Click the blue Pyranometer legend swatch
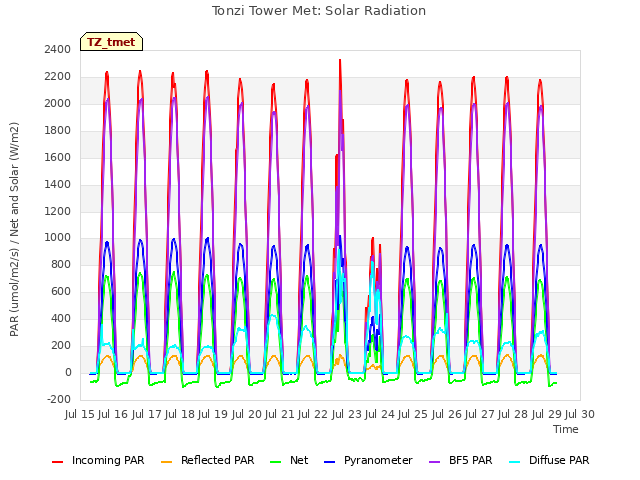The height and width of the screenshot is (480, 640). (329, 461)
